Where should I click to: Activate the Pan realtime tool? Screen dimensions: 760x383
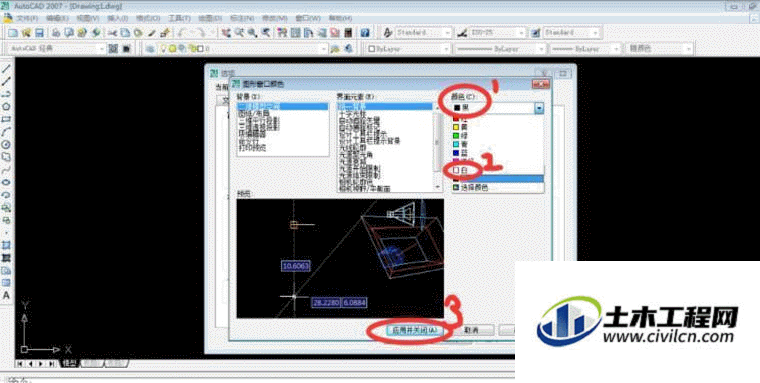click(x=226, y=33)
